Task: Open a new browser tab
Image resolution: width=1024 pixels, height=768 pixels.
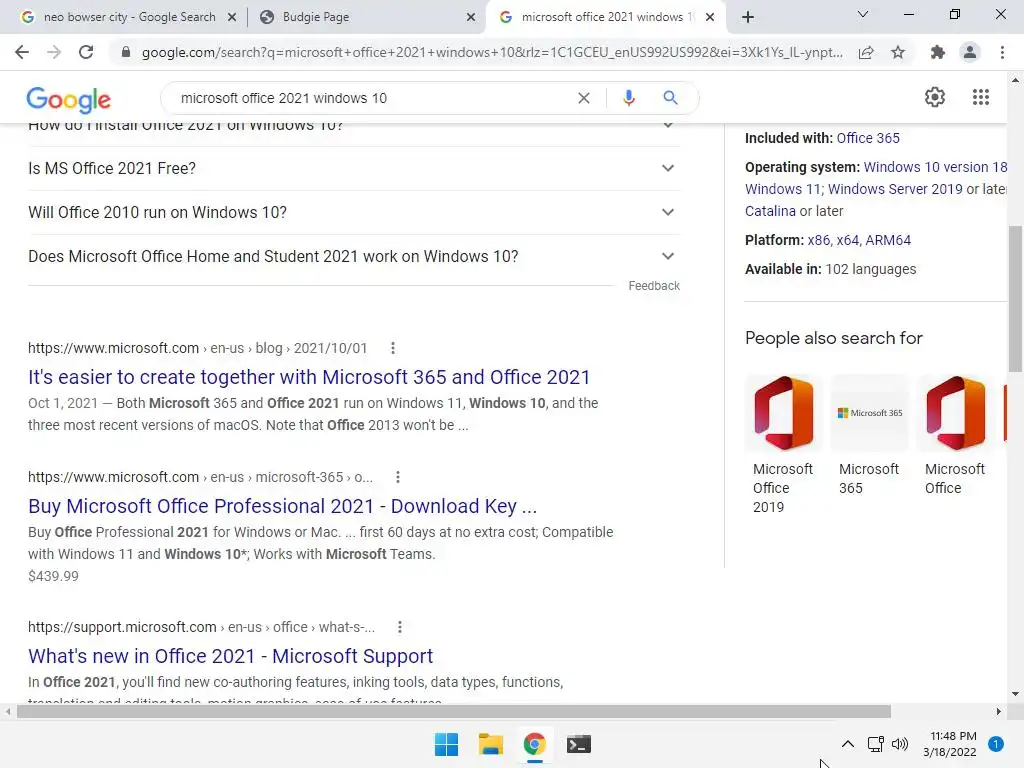Action: [748, 17]
